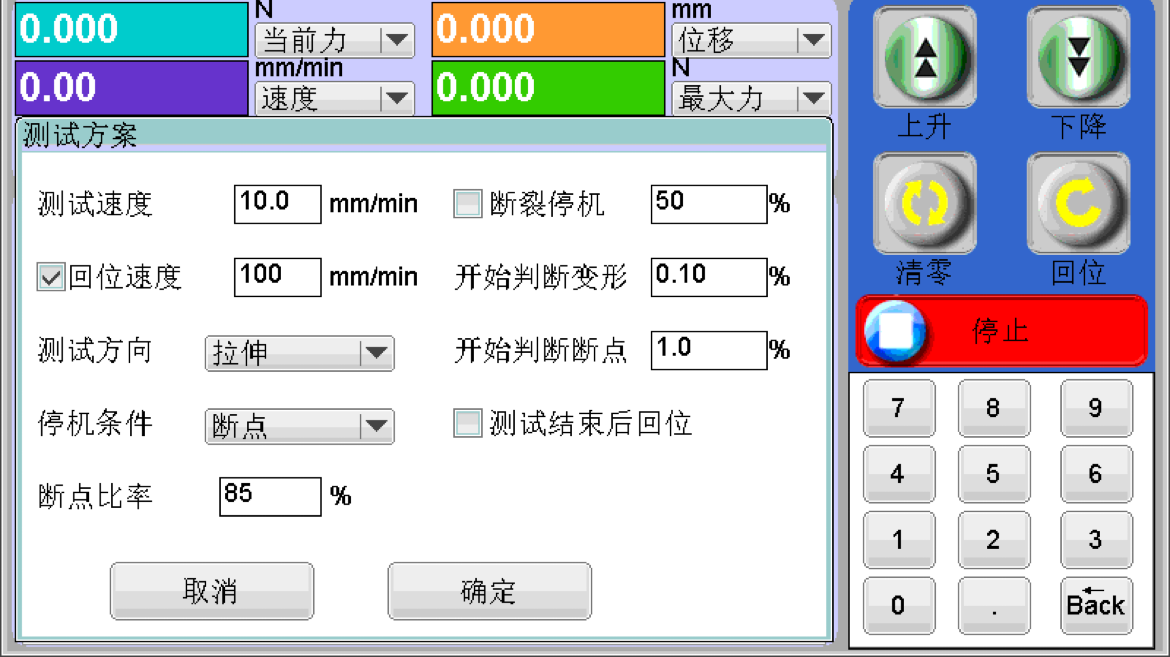Click the 回位 return round button
This screenshot has width=1170, height=657.
(x=1078, y=203)
